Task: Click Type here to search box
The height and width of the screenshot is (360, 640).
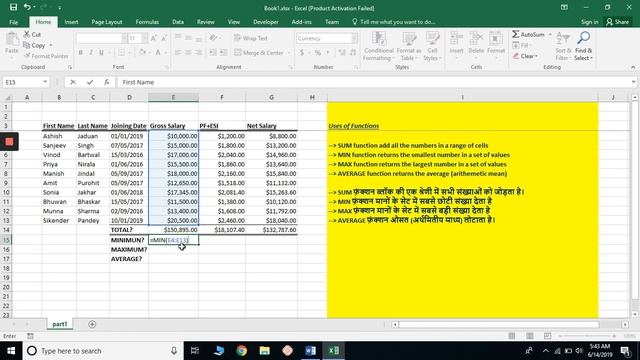Action: pyautogui.click(x=102, y=351)
